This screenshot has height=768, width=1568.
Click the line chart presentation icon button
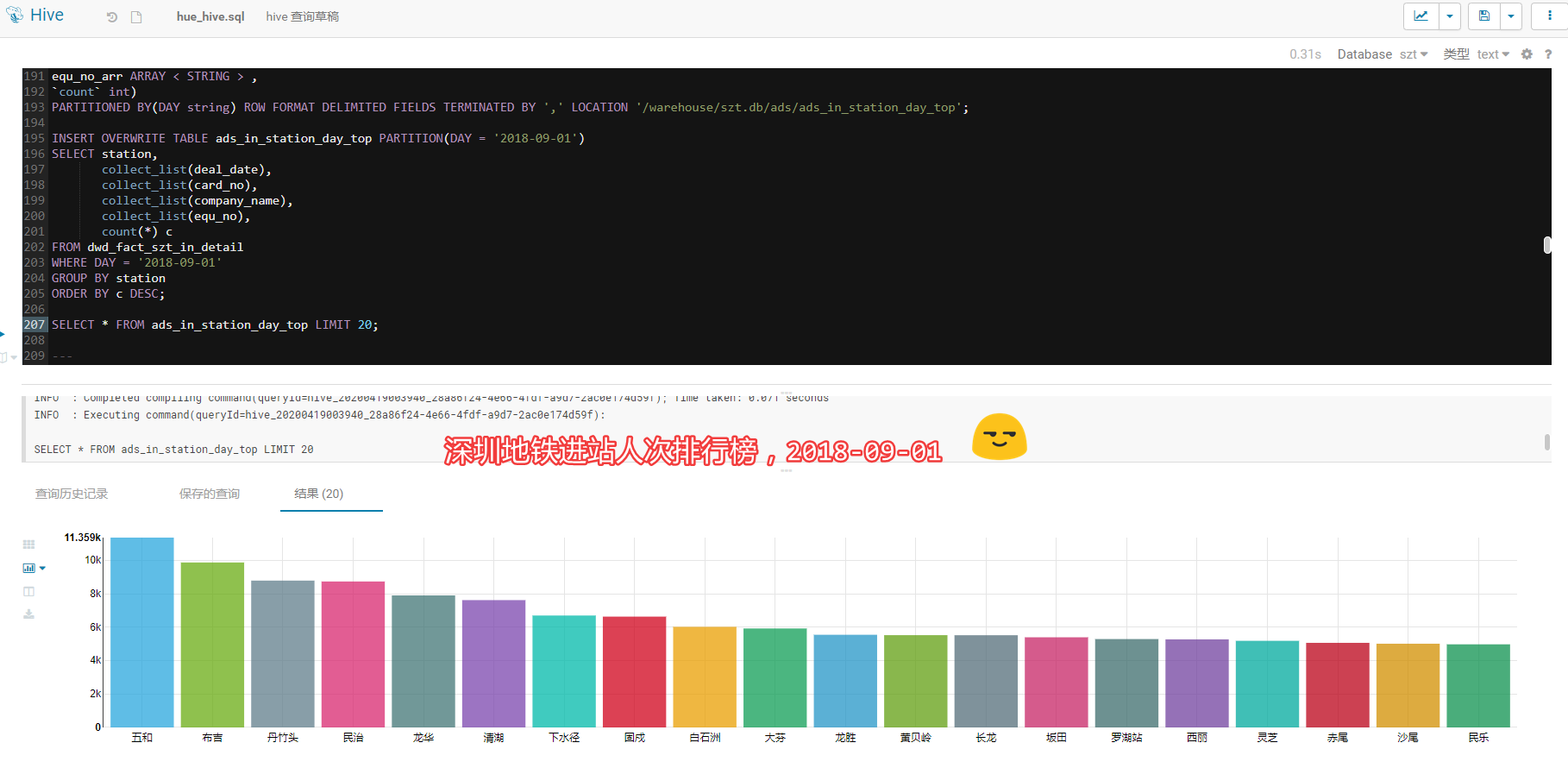pyautogui.click(x=1421, y=16)
